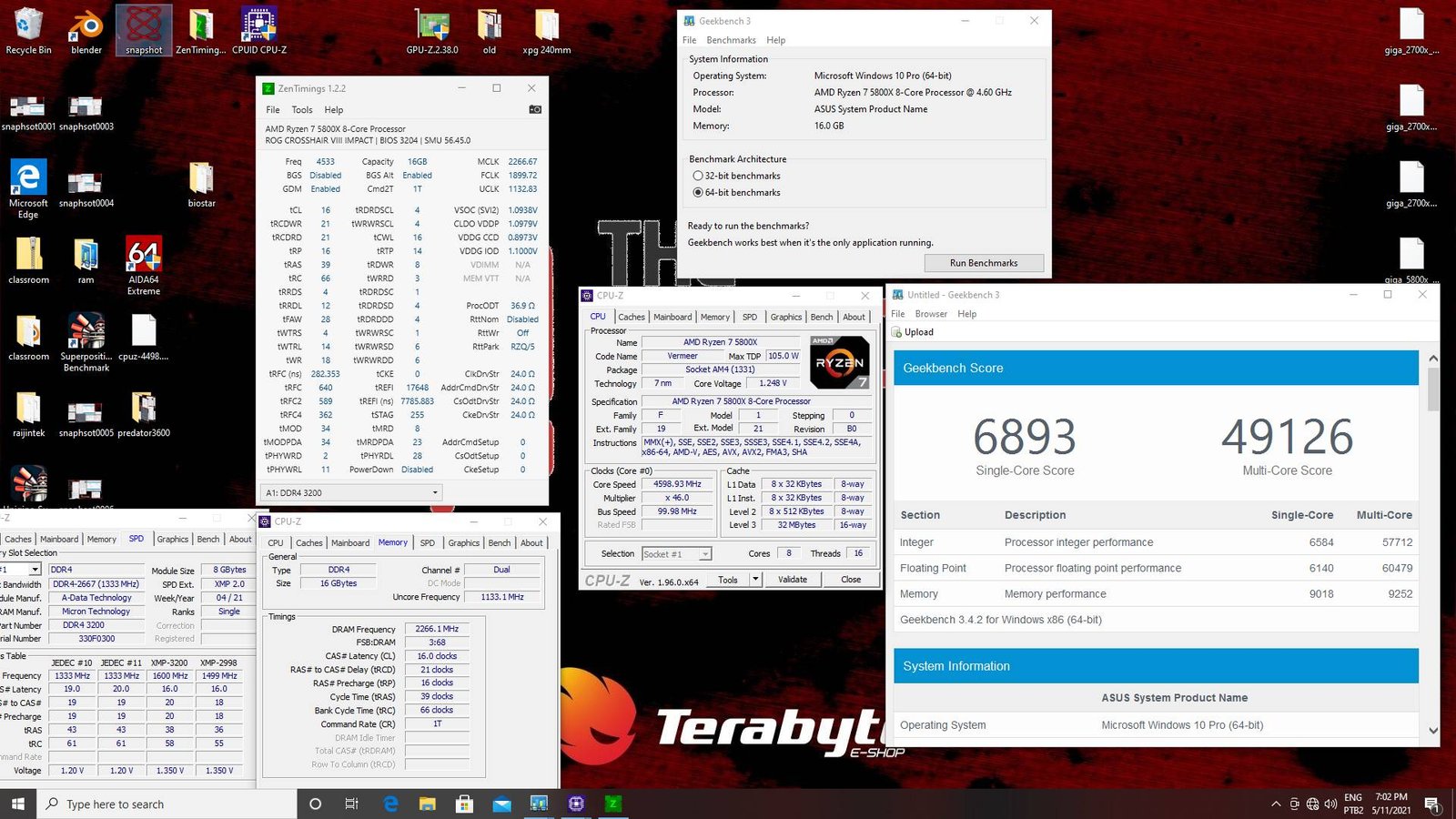1456x819 pixels.
Task: Expand the Tools dropdown arrow in CPU-Z
Action: click(x=754, y=579)
